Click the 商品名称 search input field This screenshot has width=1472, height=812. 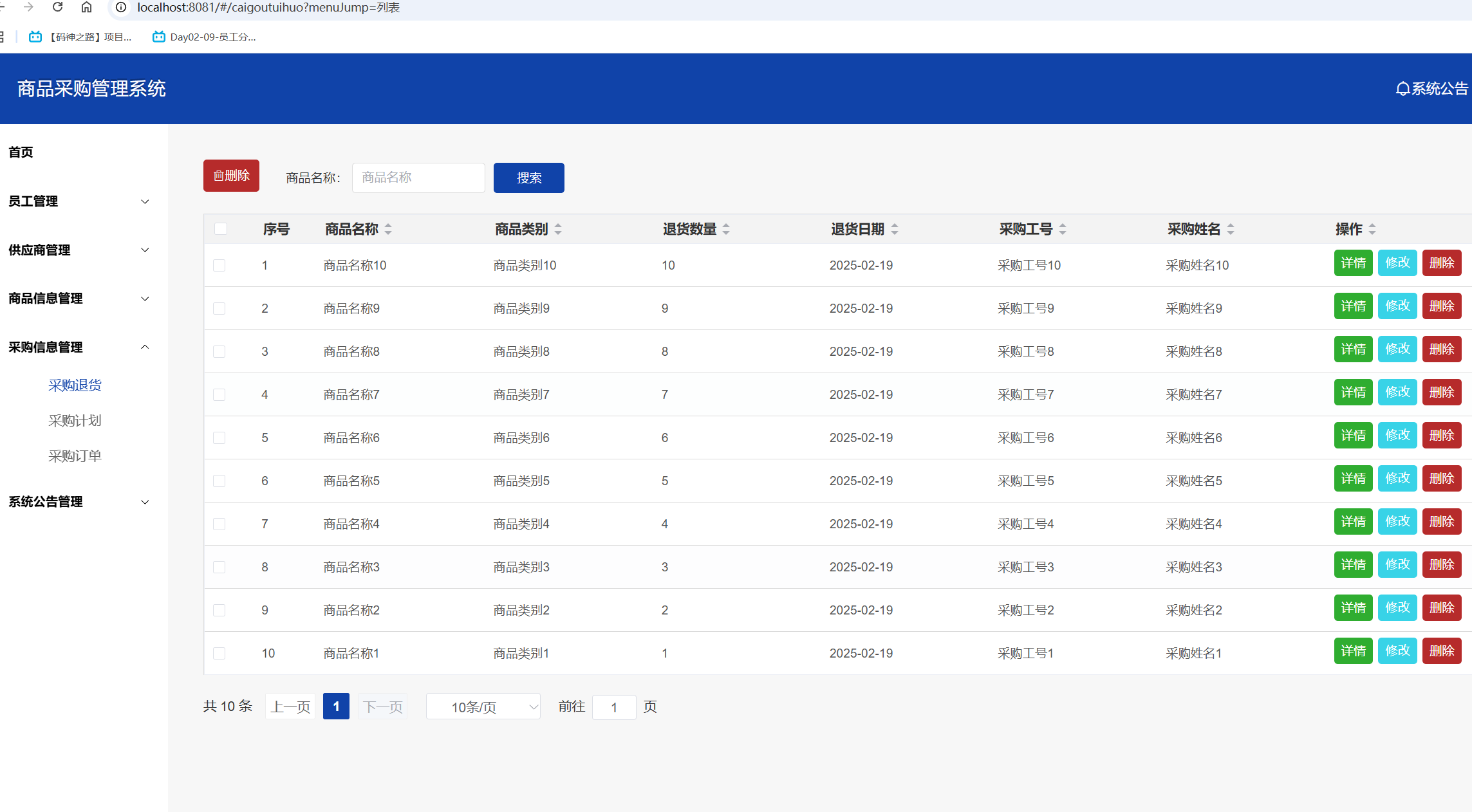[x=418, y=178]
